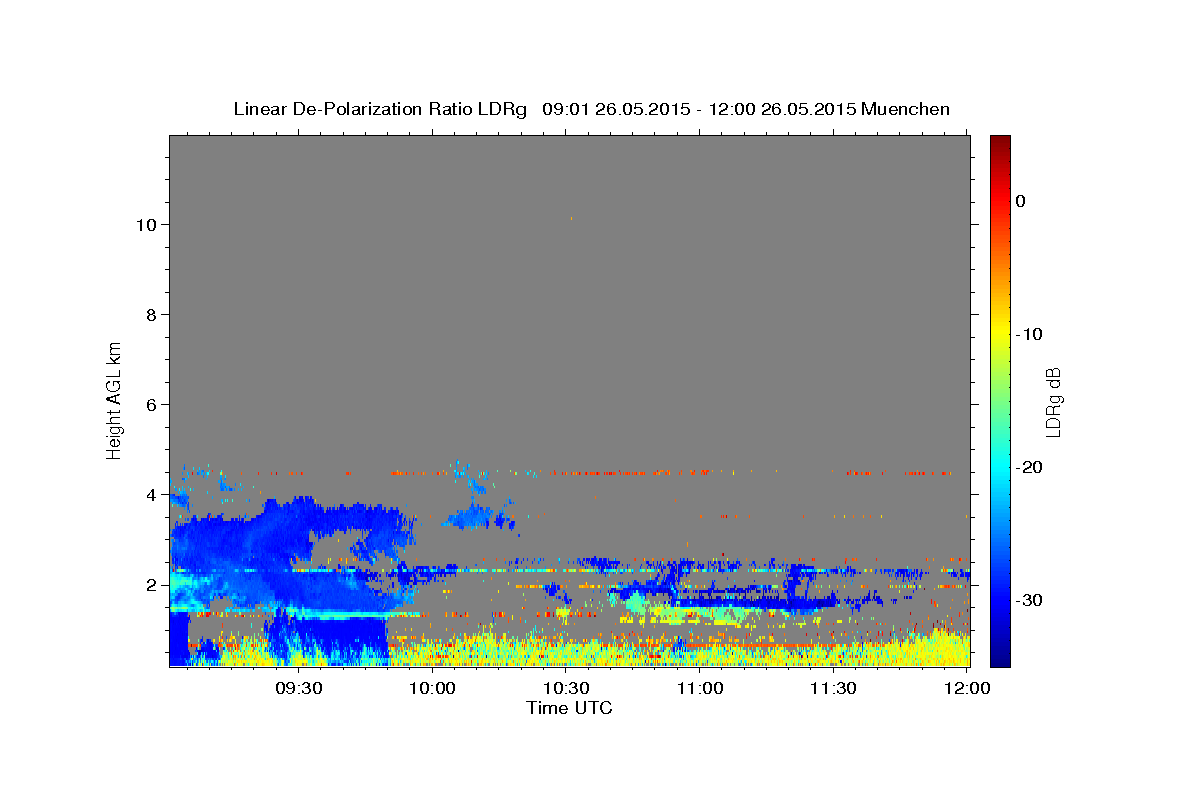Click the 'LDRg dB' colorbar label
Image resolution: width=1200 pixels, height=800 pixels.
tap(1052, 402)
